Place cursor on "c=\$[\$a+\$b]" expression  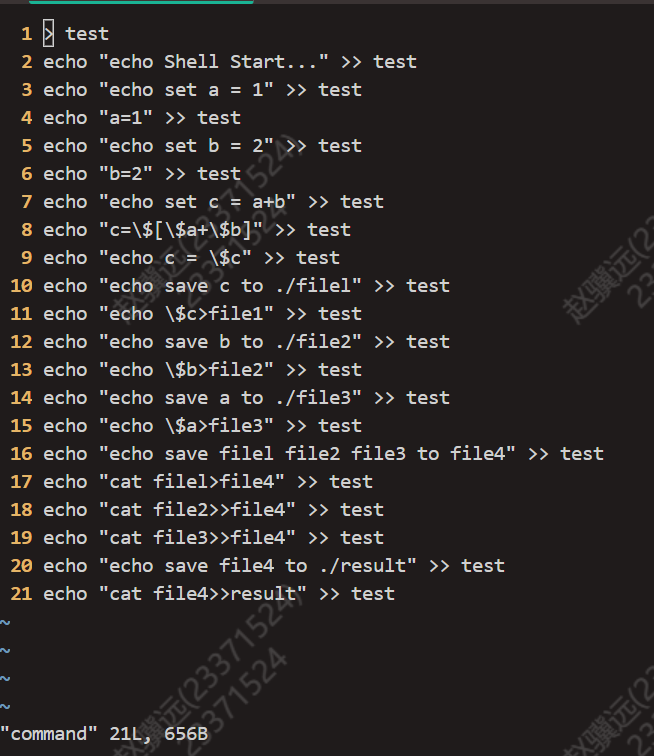[x=181, y=230]
